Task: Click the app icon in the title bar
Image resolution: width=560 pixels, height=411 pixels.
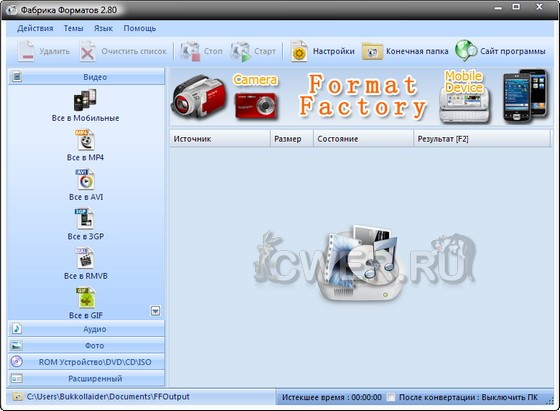Action: (11, 10)
